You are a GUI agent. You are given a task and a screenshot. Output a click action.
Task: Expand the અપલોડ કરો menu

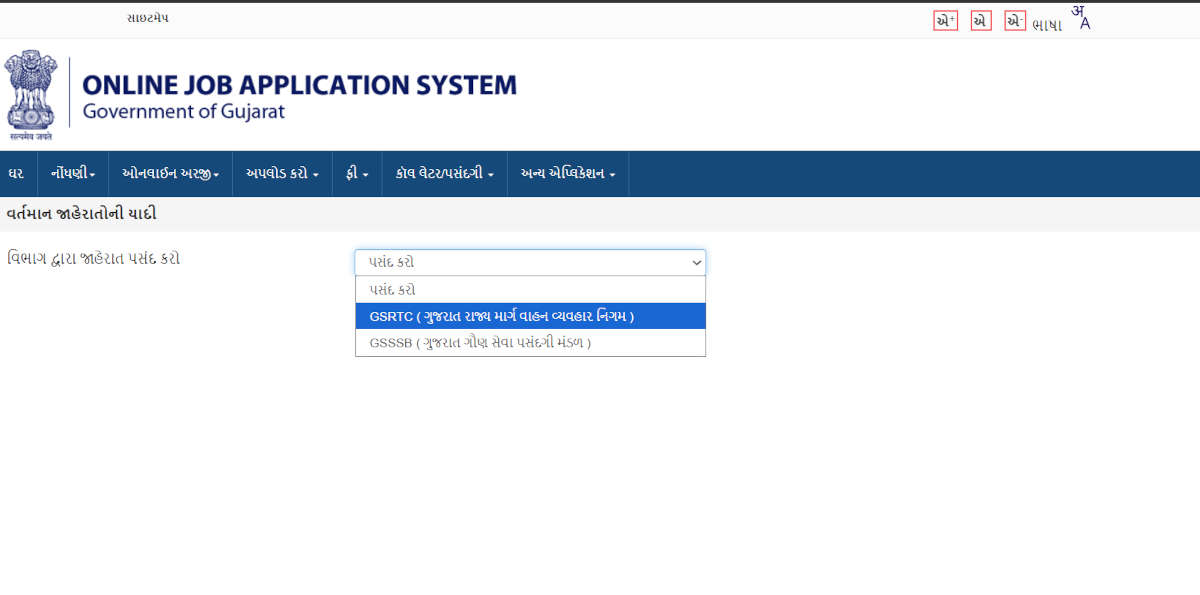[282, 174]
